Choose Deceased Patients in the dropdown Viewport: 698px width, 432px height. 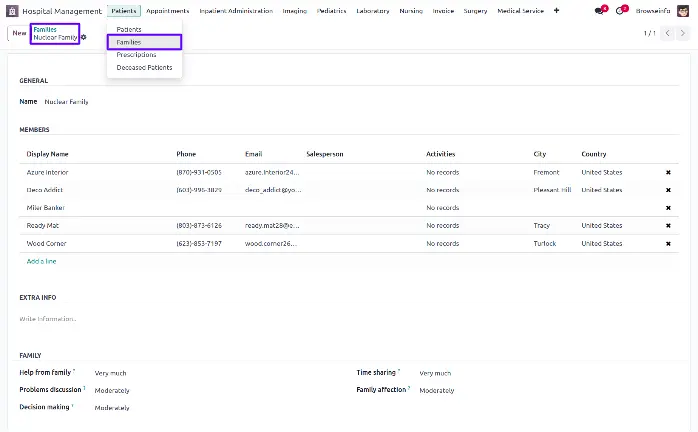click(x=144, y=67)
